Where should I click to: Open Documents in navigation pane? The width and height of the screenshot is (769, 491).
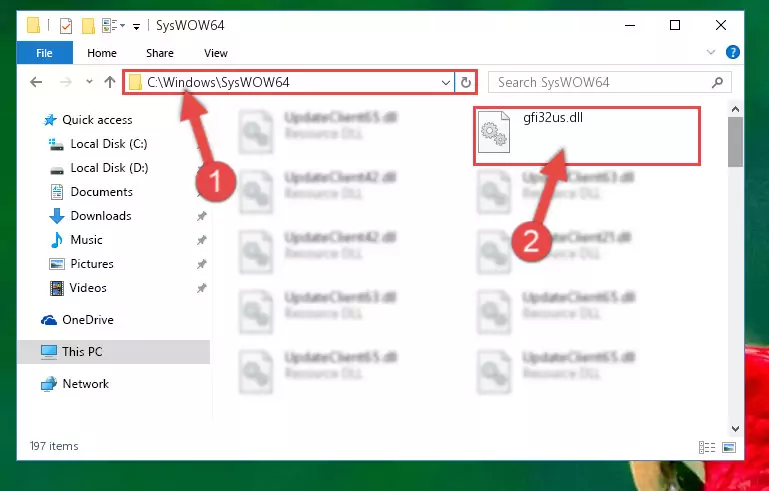pos(102,192)
